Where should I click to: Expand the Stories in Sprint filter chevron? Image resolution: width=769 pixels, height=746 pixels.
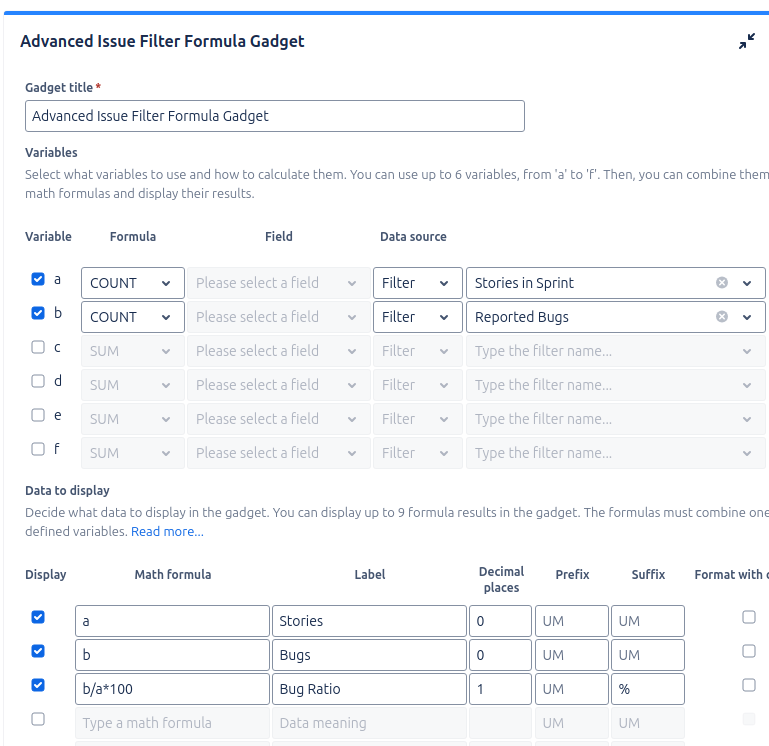point(746,283)
